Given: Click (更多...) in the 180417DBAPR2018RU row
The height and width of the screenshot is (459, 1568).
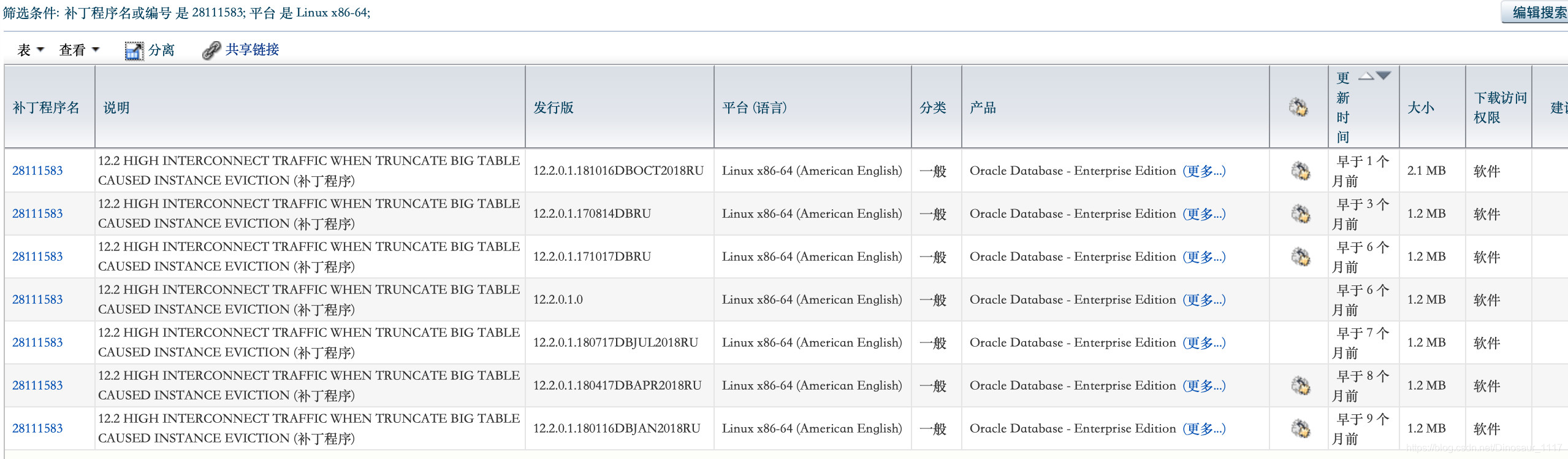Looking at the screenshot, I should [x=1204, y=385].
